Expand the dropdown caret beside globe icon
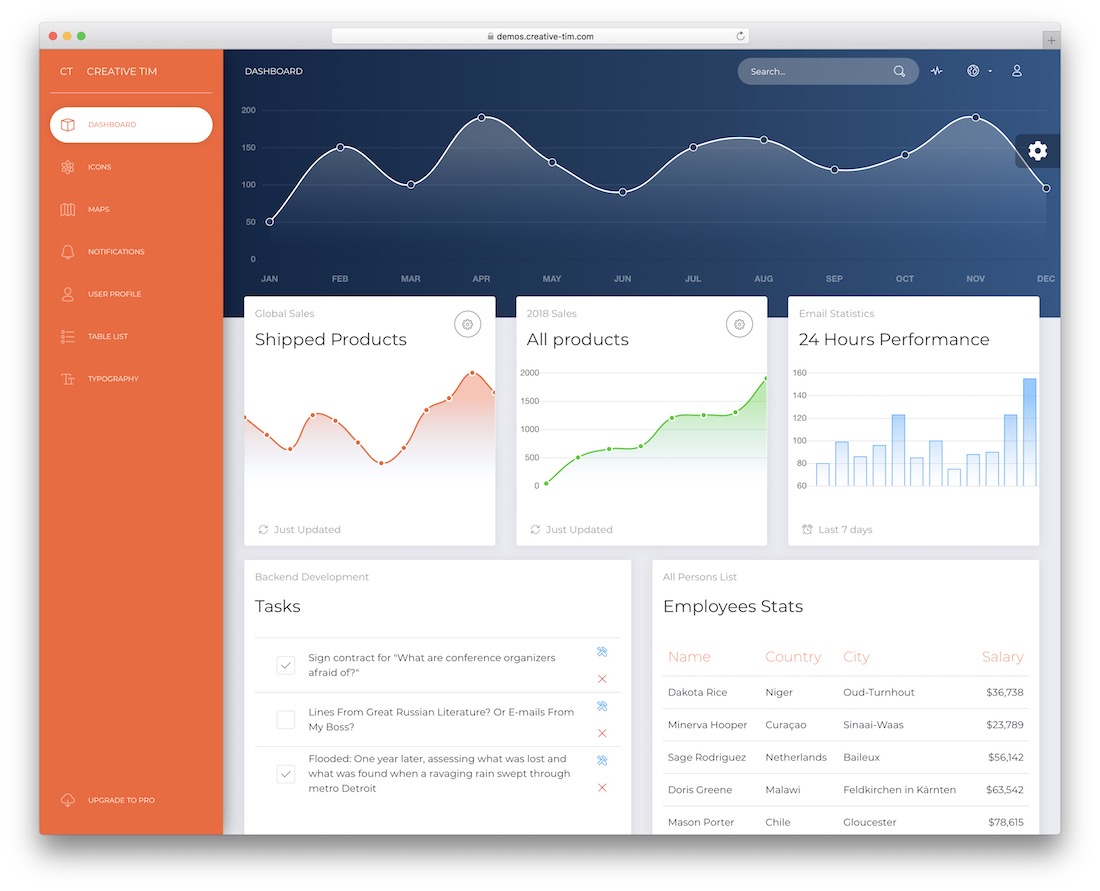 (x=990, y=72)
